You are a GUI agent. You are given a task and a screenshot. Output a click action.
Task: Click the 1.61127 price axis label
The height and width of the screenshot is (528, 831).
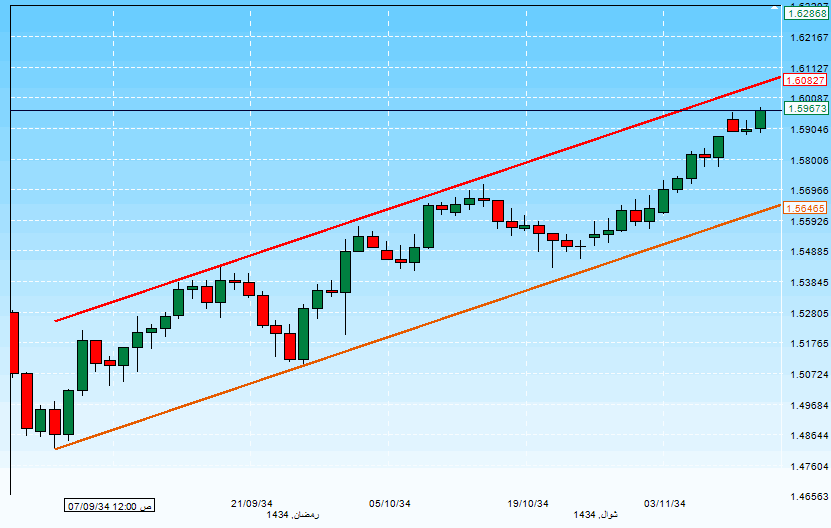click(809, 68)
